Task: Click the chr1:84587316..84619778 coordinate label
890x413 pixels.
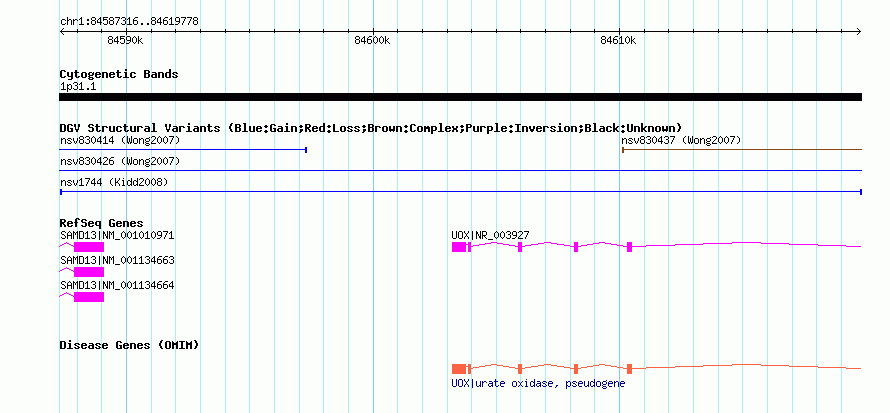Action: (x=129, y=22)
